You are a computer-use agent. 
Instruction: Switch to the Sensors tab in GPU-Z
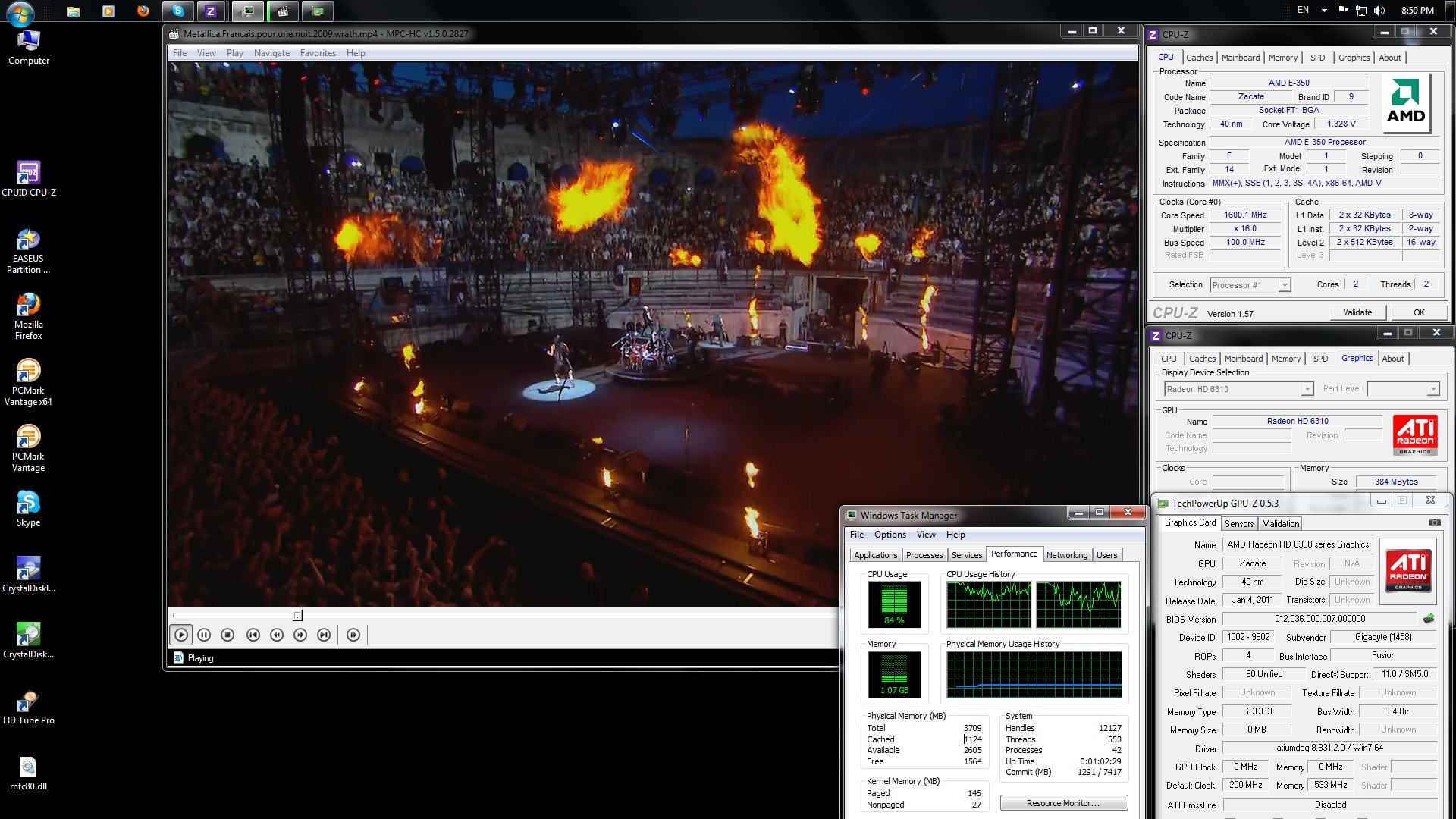(1238, 524)
